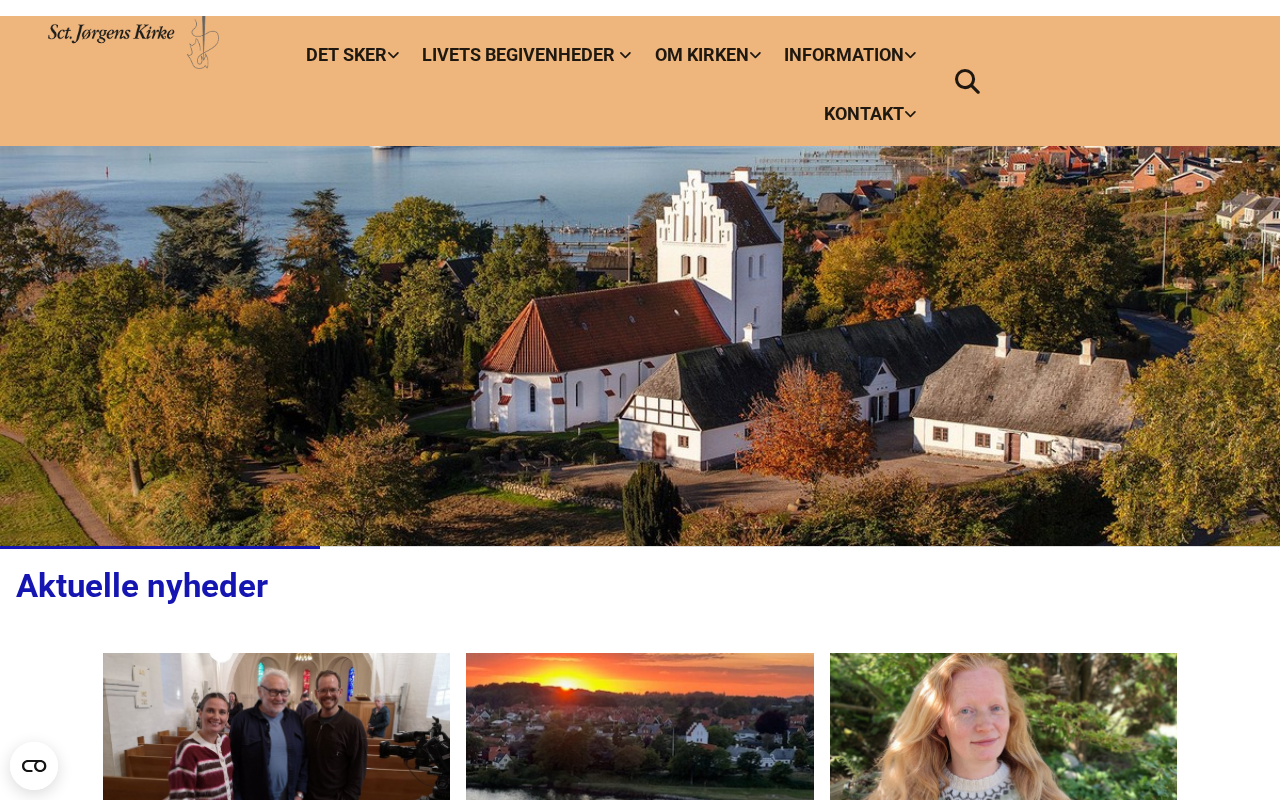Expand the LIVETS BEGIVENHEDER chevron
This screenshot has height=800, width=1280.
click(x=625, y=55)
